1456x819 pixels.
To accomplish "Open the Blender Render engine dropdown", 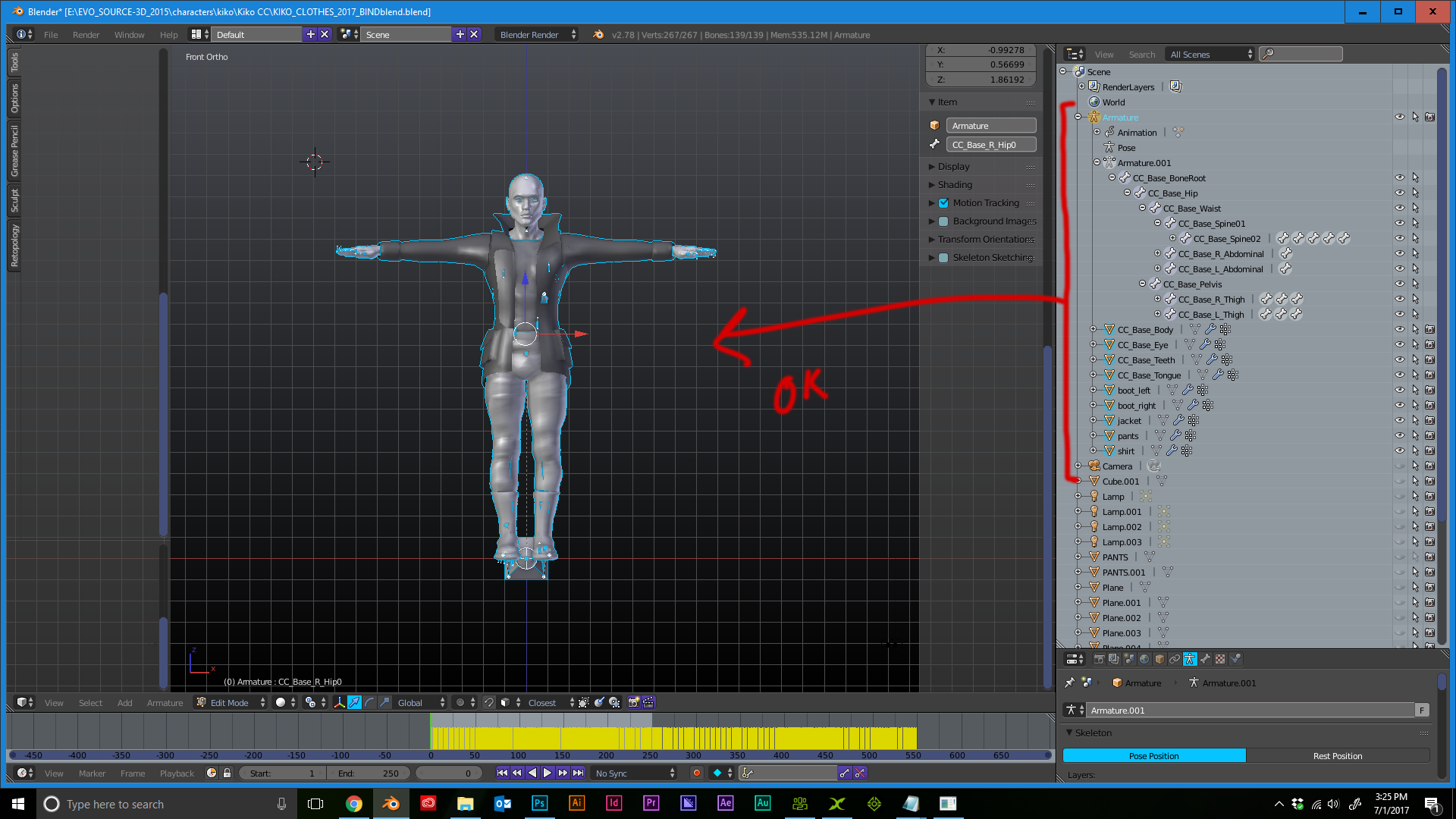I will [537, 34].
